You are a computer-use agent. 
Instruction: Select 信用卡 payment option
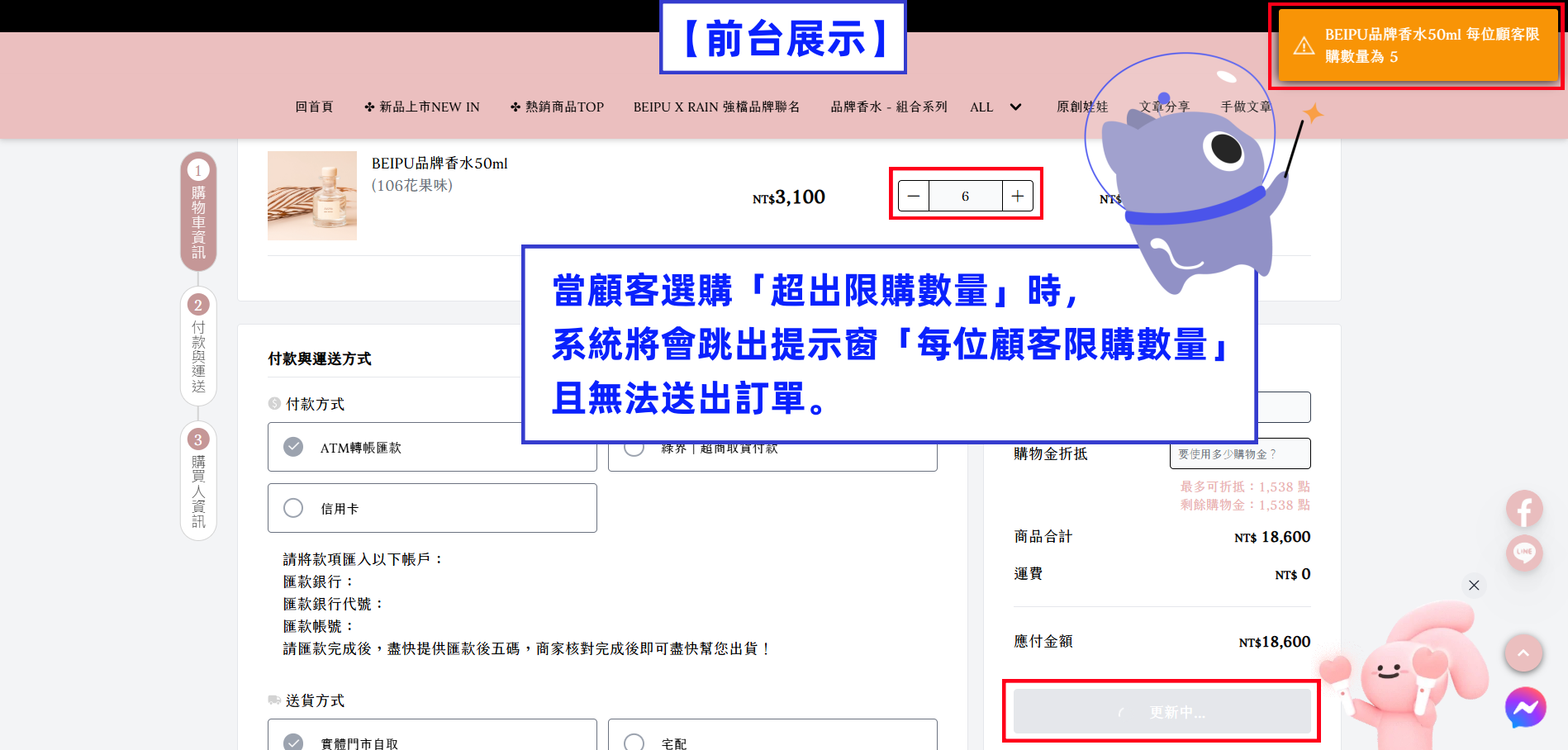point(432,508)
